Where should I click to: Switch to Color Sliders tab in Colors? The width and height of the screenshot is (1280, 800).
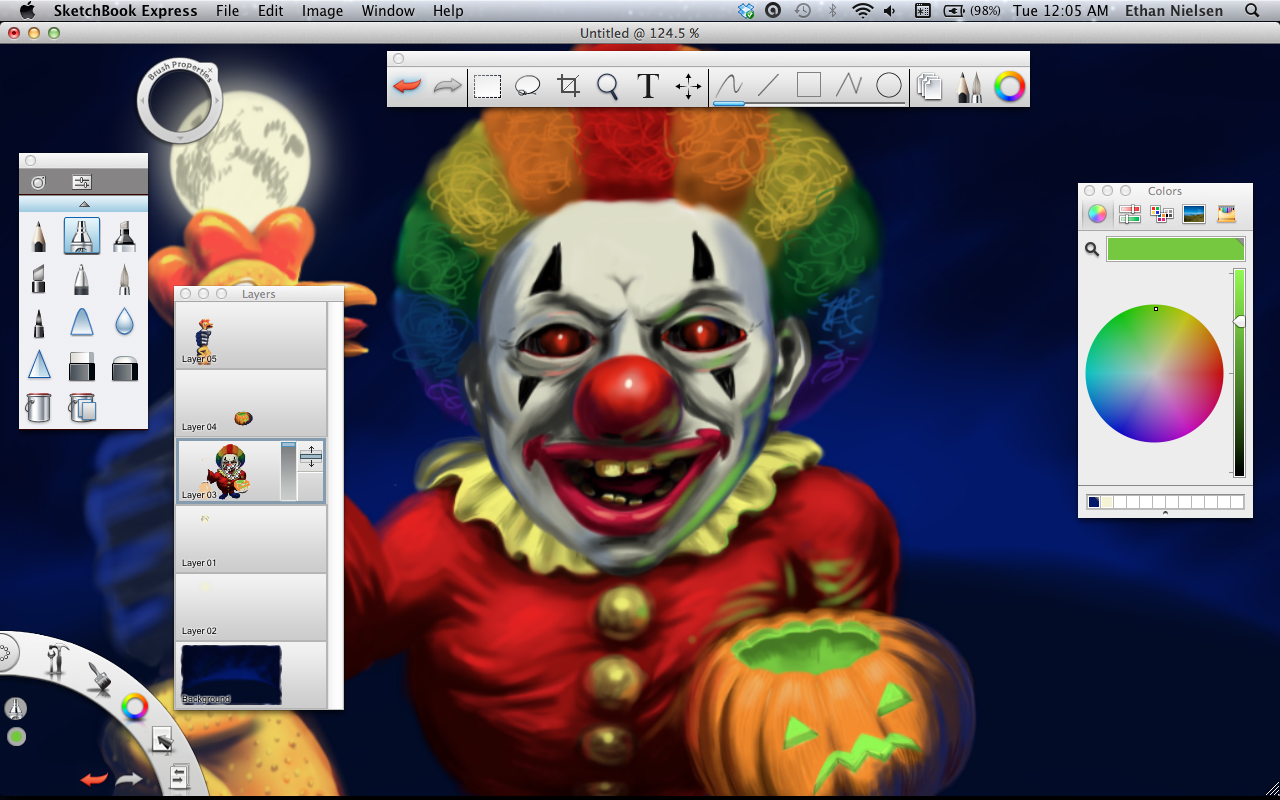click(x=1129, y=214)
